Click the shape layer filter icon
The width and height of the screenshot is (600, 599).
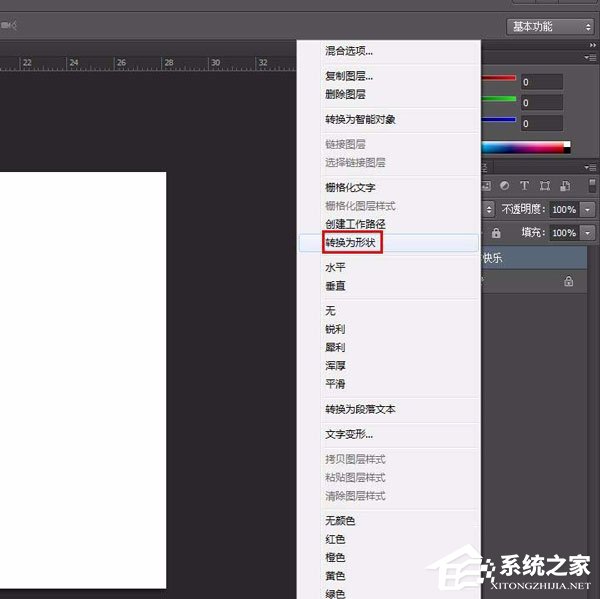[545, 185]
